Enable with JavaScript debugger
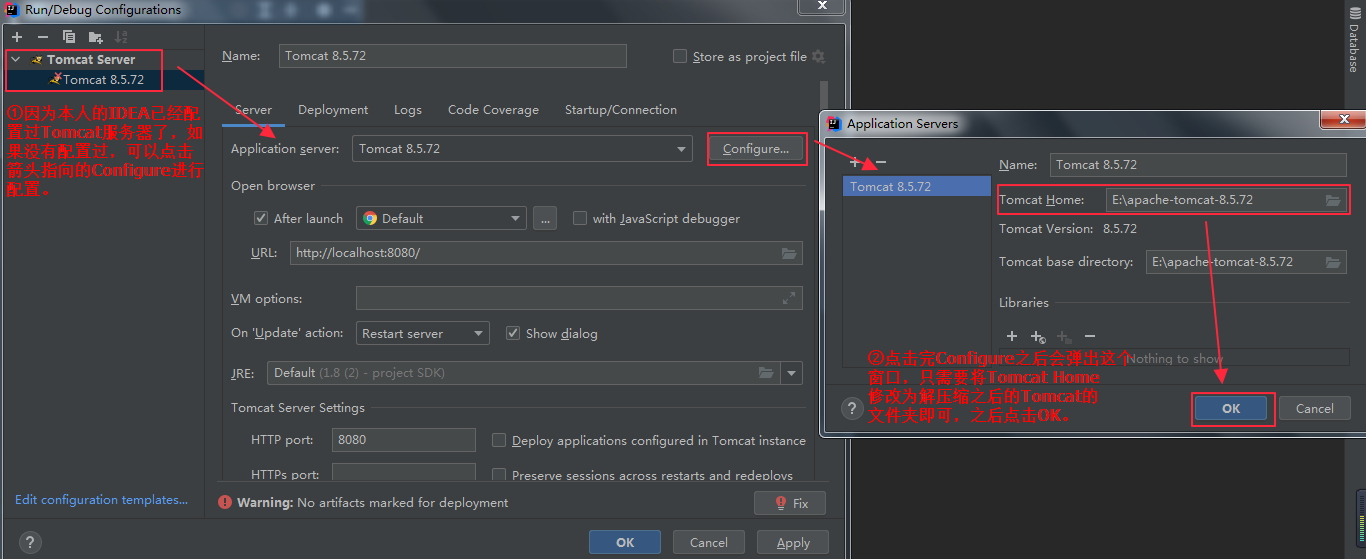Screen dimensions: 1366x559 (x=580, y=218)
